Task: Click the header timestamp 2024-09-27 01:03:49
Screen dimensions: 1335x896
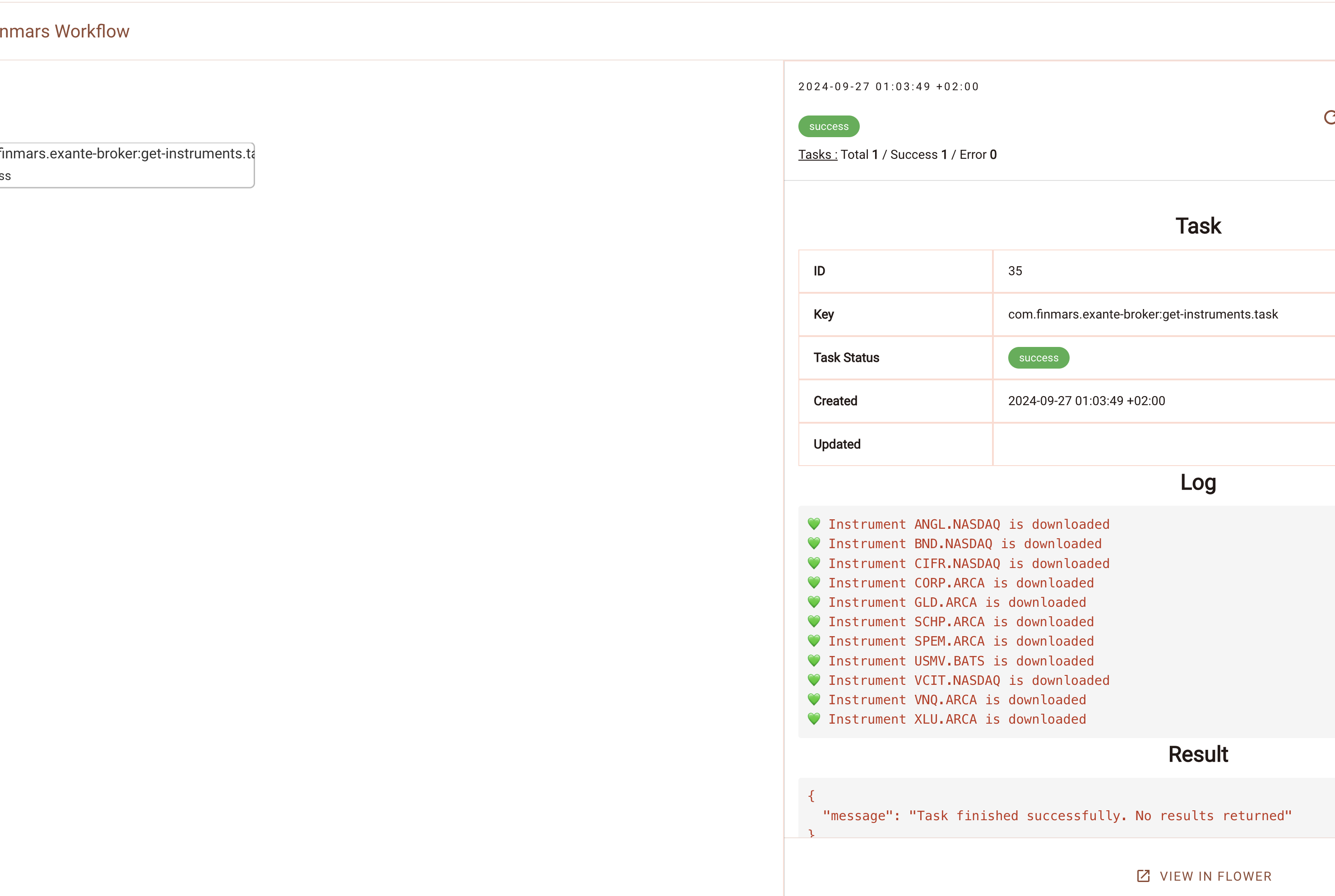Action: (888, 86)
